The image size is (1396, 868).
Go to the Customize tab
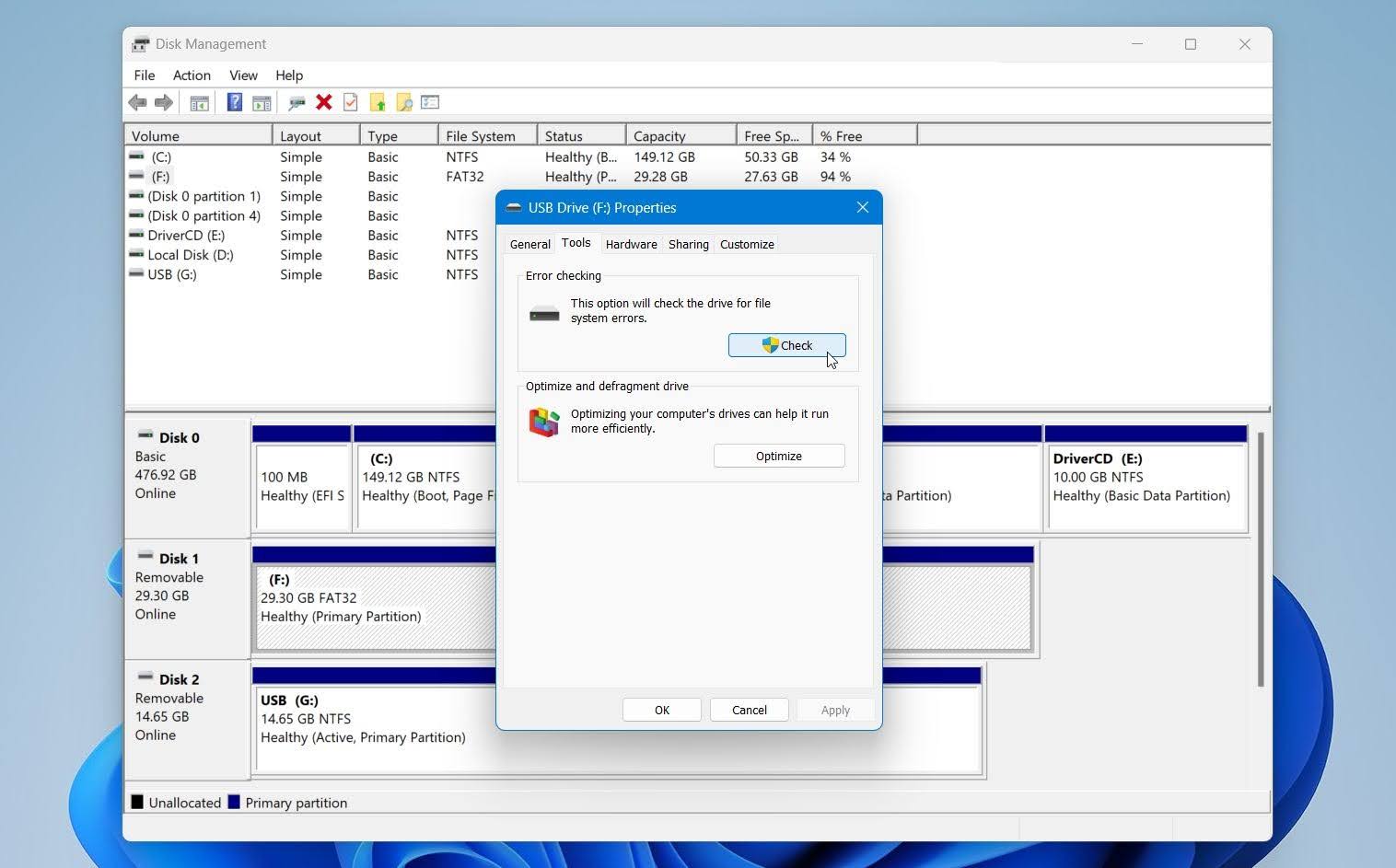(x=747, y=244)
